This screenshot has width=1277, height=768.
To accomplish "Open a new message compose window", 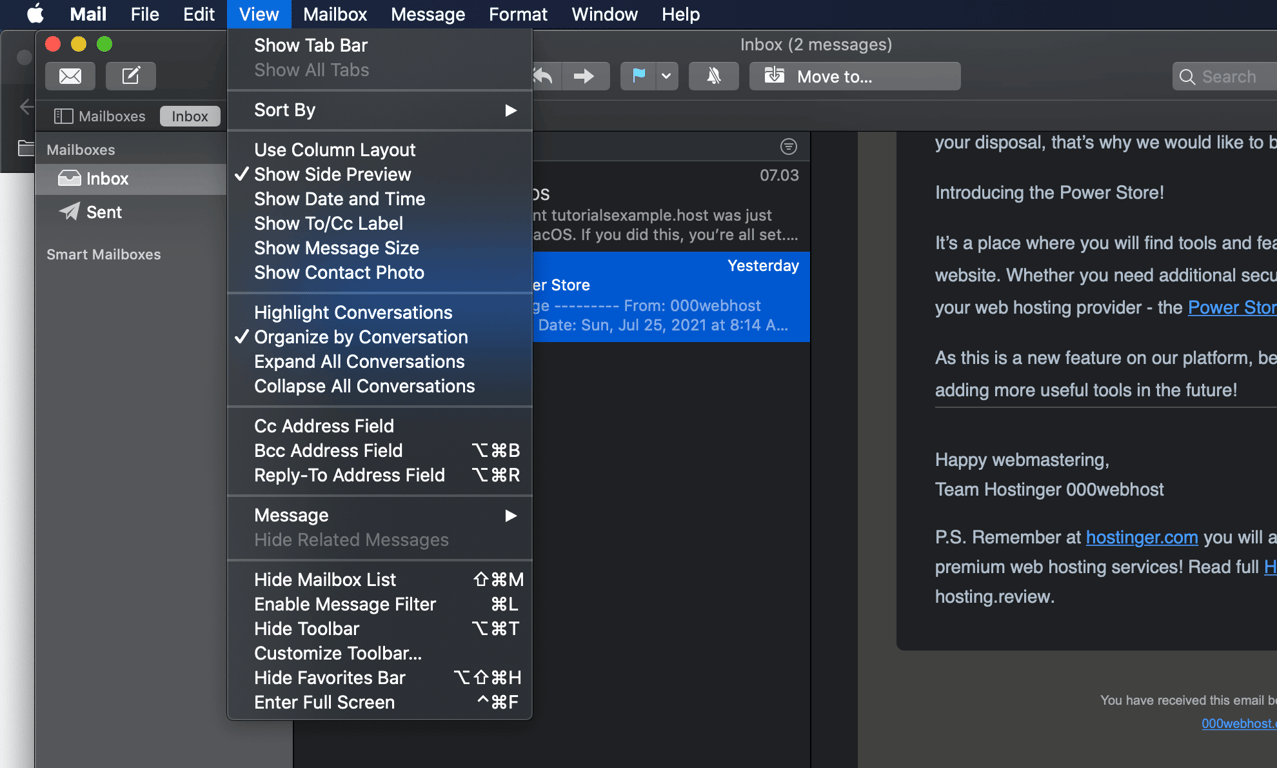I will pyautogui.click(x=131, y=76).
